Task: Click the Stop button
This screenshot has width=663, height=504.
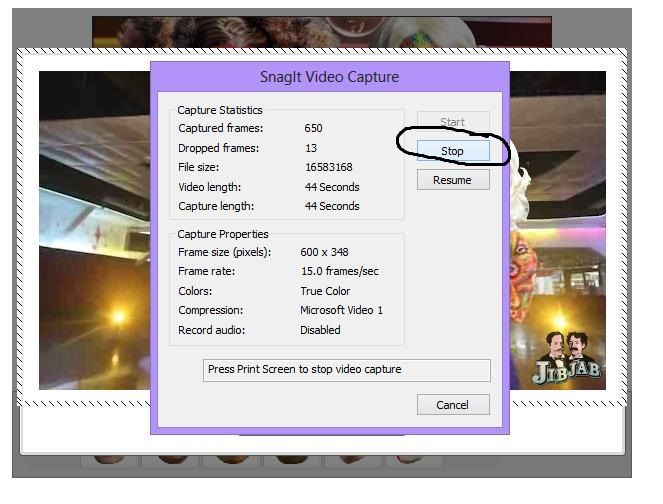Action: pos(453,151)
